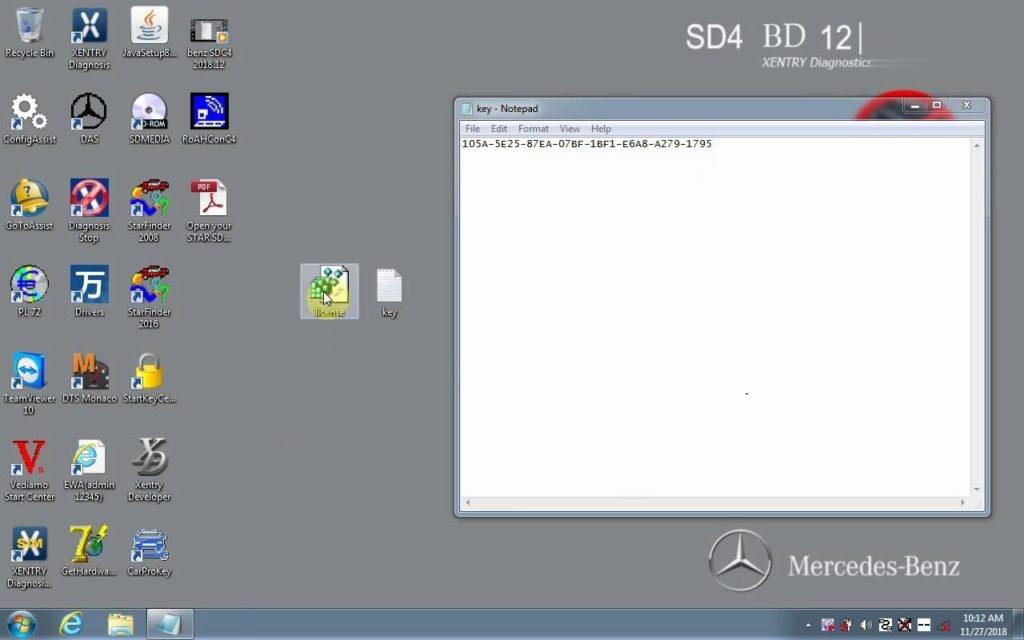Open the Edit menu in Notepad
This screenshot has width=1024, height=640.
point(499,129)
